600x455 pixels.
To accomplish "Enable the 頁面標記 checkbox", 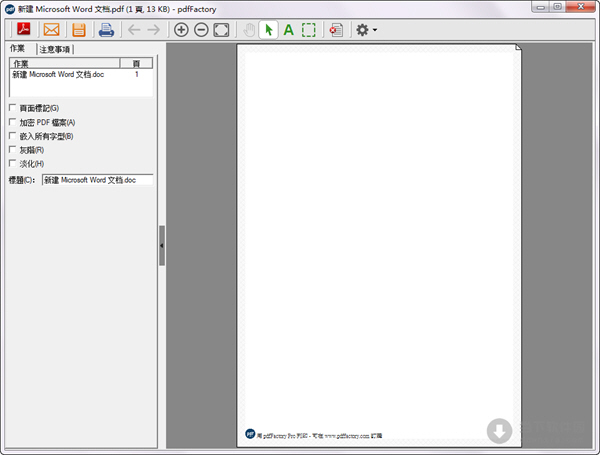I will [12, 108].
